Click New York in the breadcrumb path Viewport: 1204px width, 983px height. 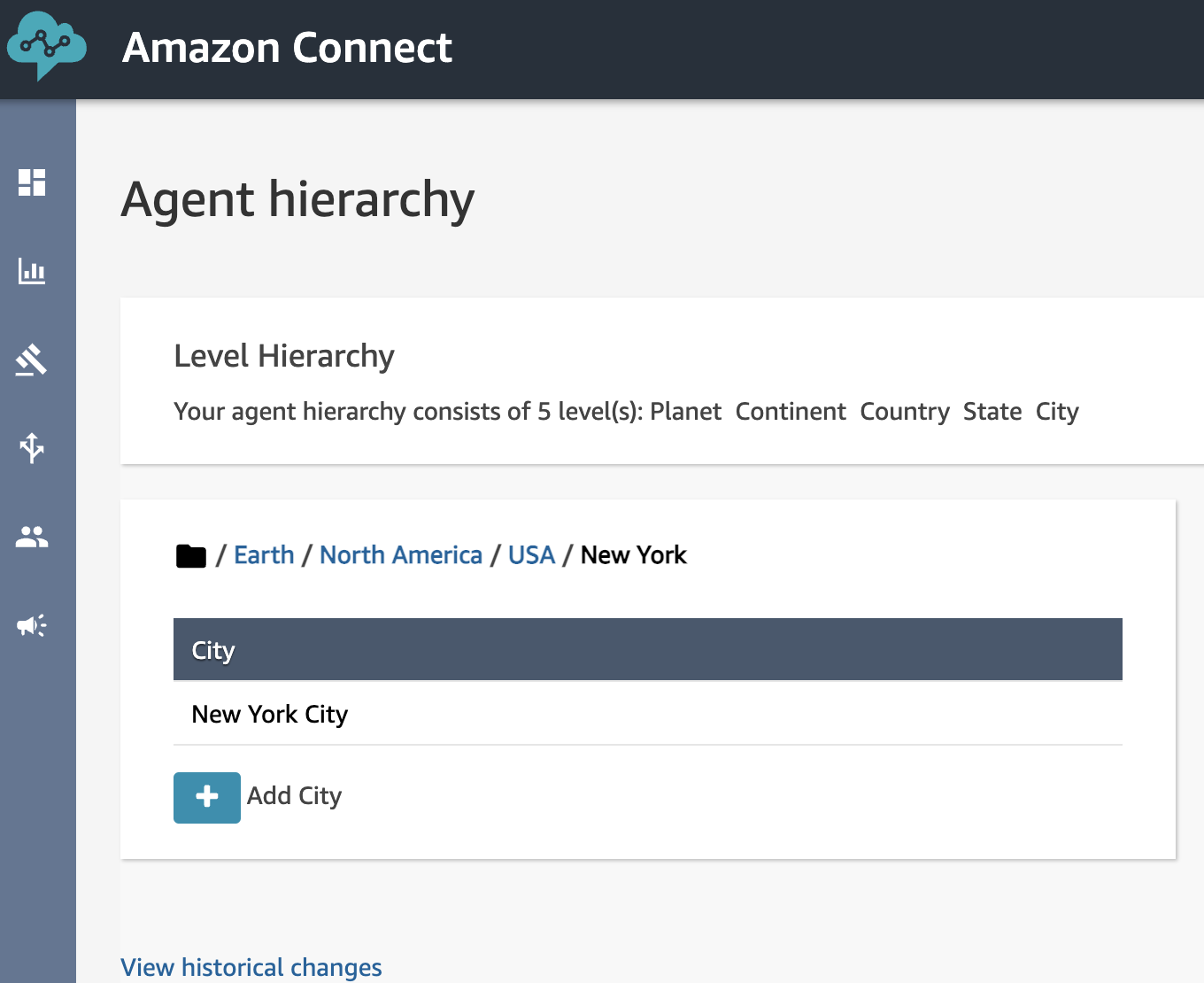[x=633, y=555]
